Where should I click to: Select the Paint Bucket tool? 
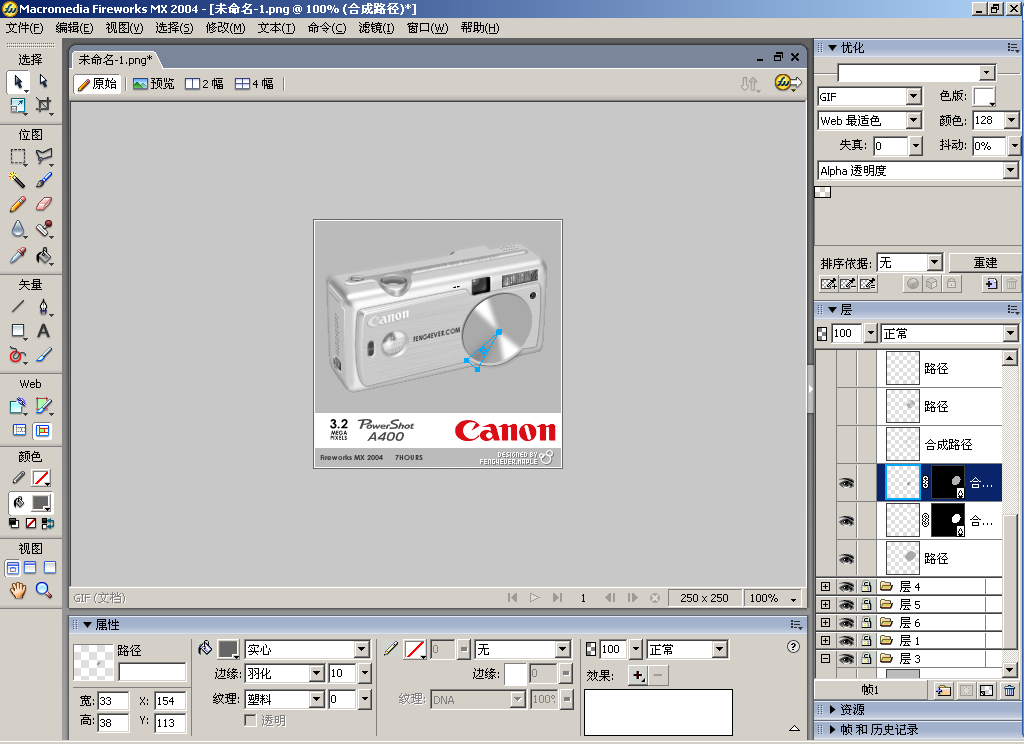tap(44, 255)
